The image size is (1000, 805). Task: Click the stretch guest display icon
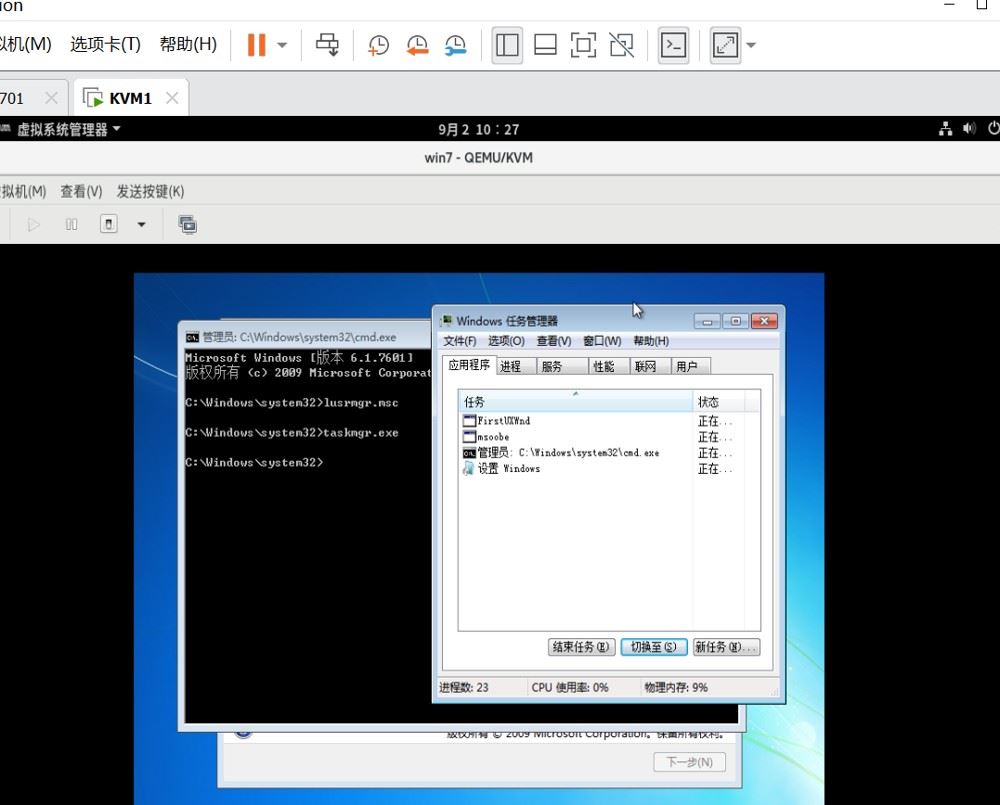click(x=725, y=45)
